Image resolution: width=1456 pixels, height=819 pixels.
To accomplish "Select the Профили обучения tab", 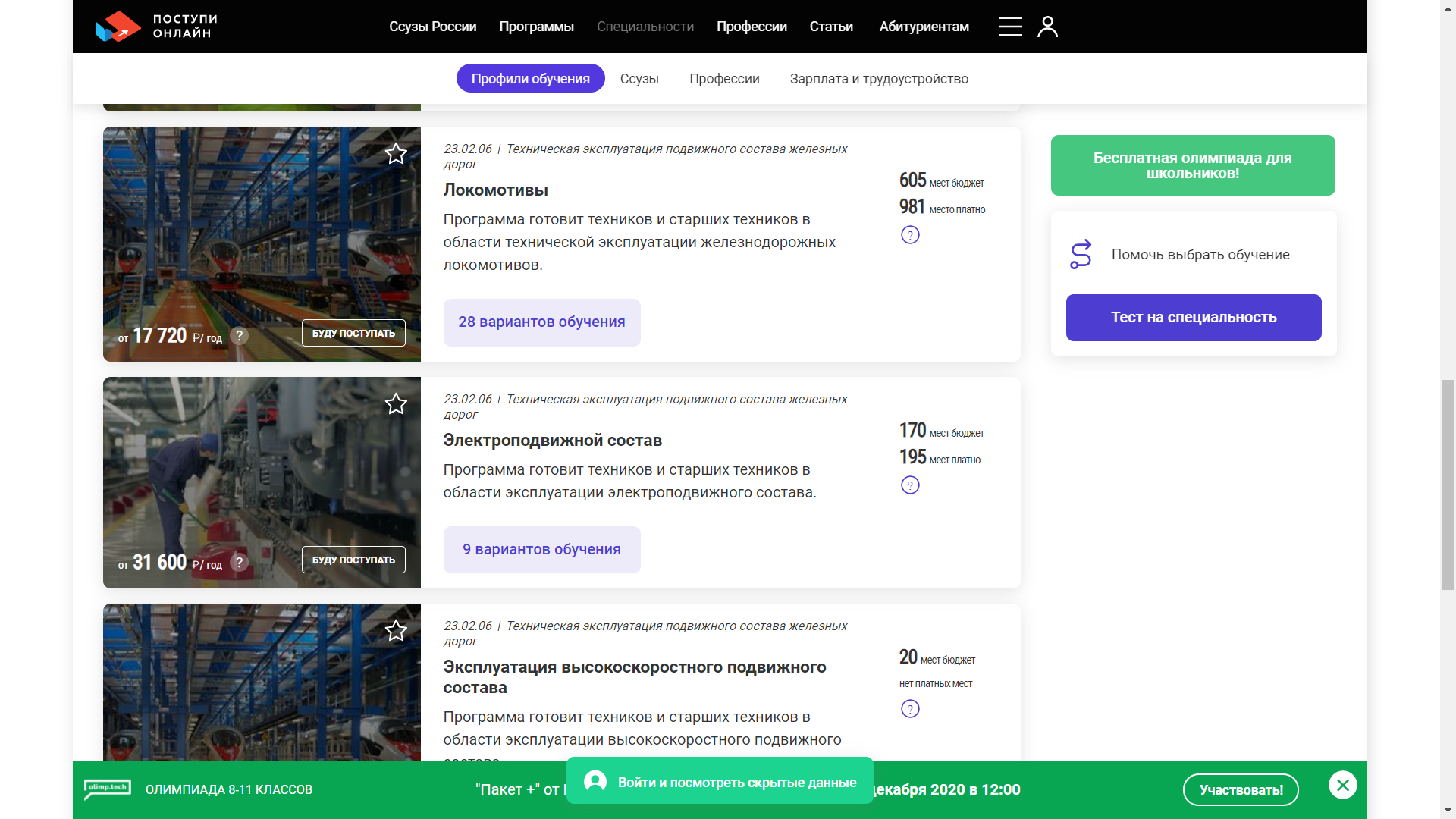I will (530, 79).
